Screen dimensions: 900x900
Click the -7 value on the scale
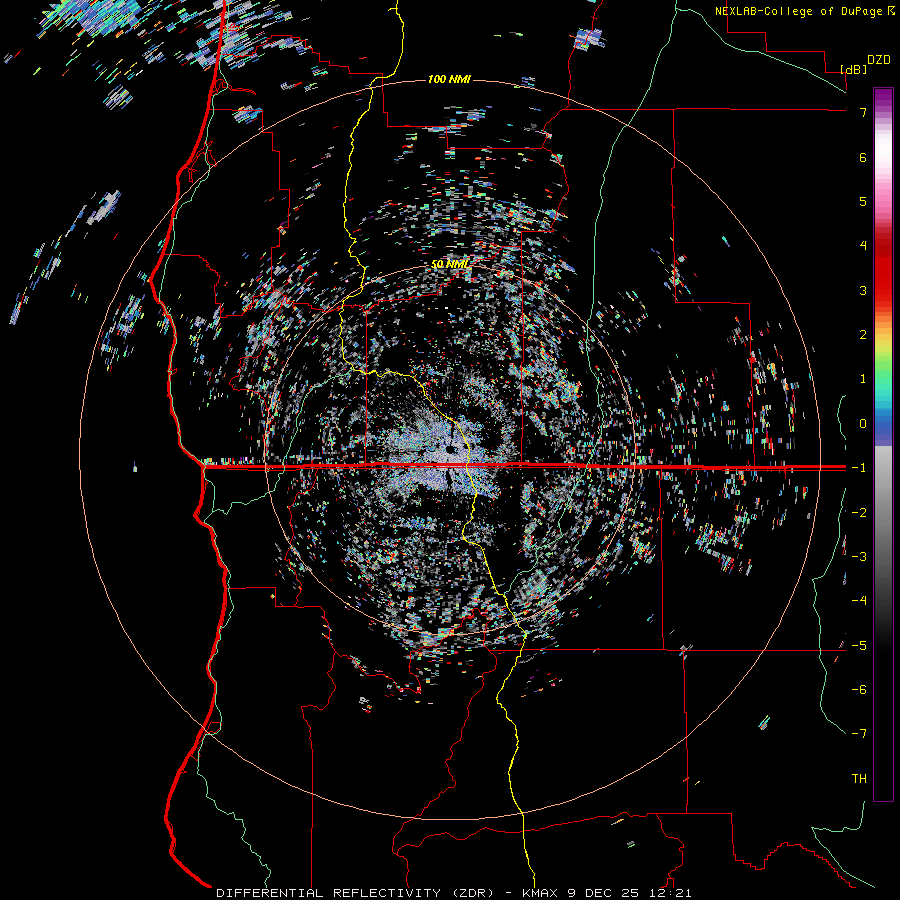(859, 734)
